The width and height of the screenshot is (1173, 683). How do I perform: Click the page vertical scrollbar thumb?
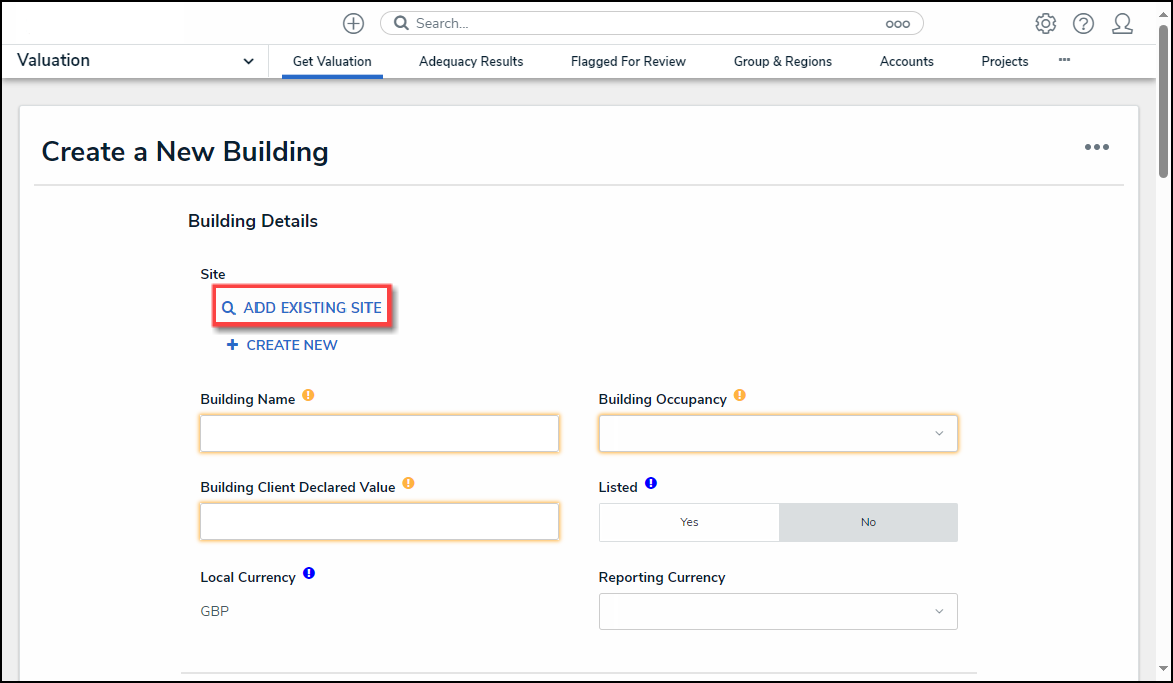(x=1163, y=101)
